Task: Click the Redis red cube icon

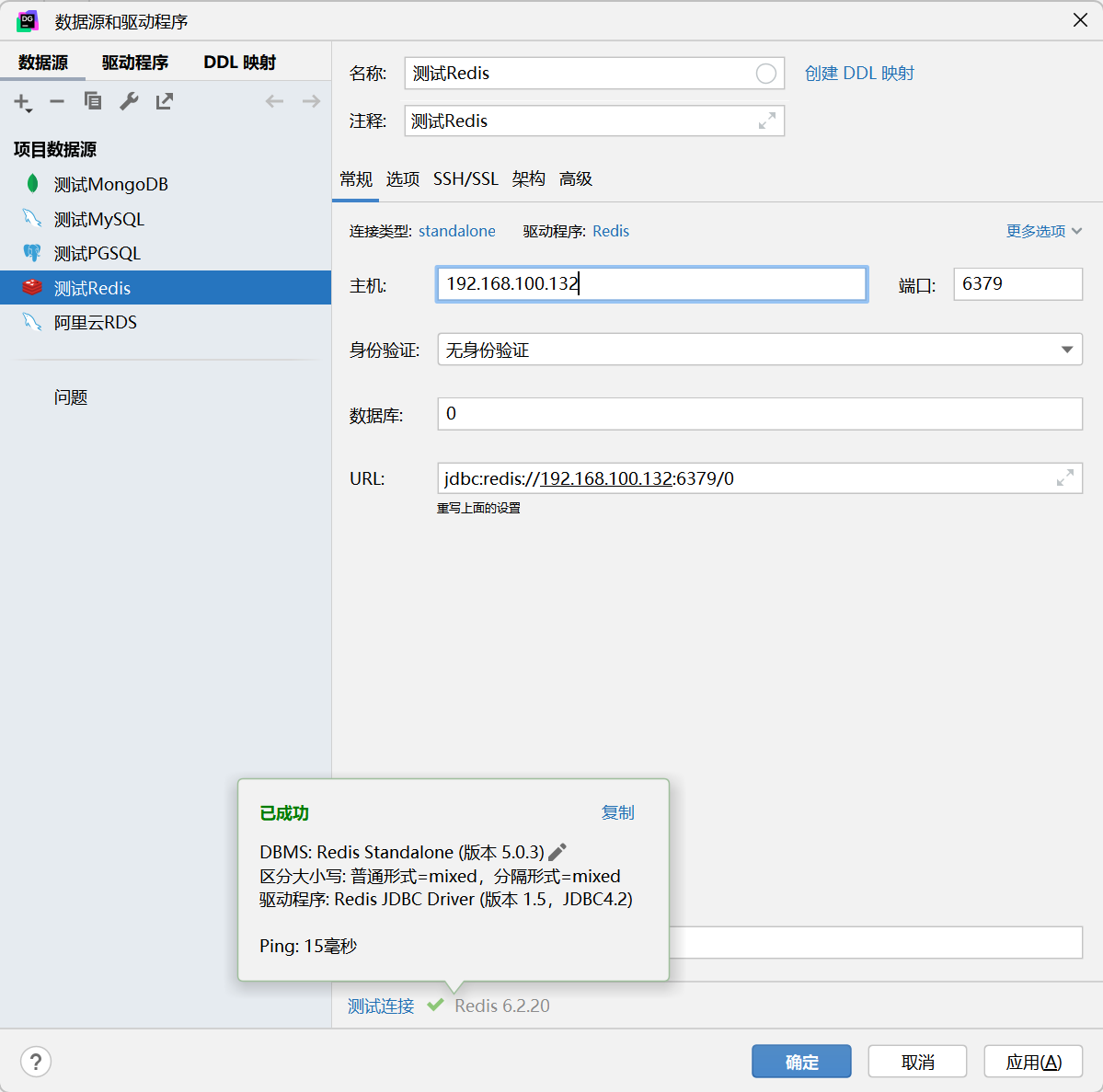Action: click(32, 287)
